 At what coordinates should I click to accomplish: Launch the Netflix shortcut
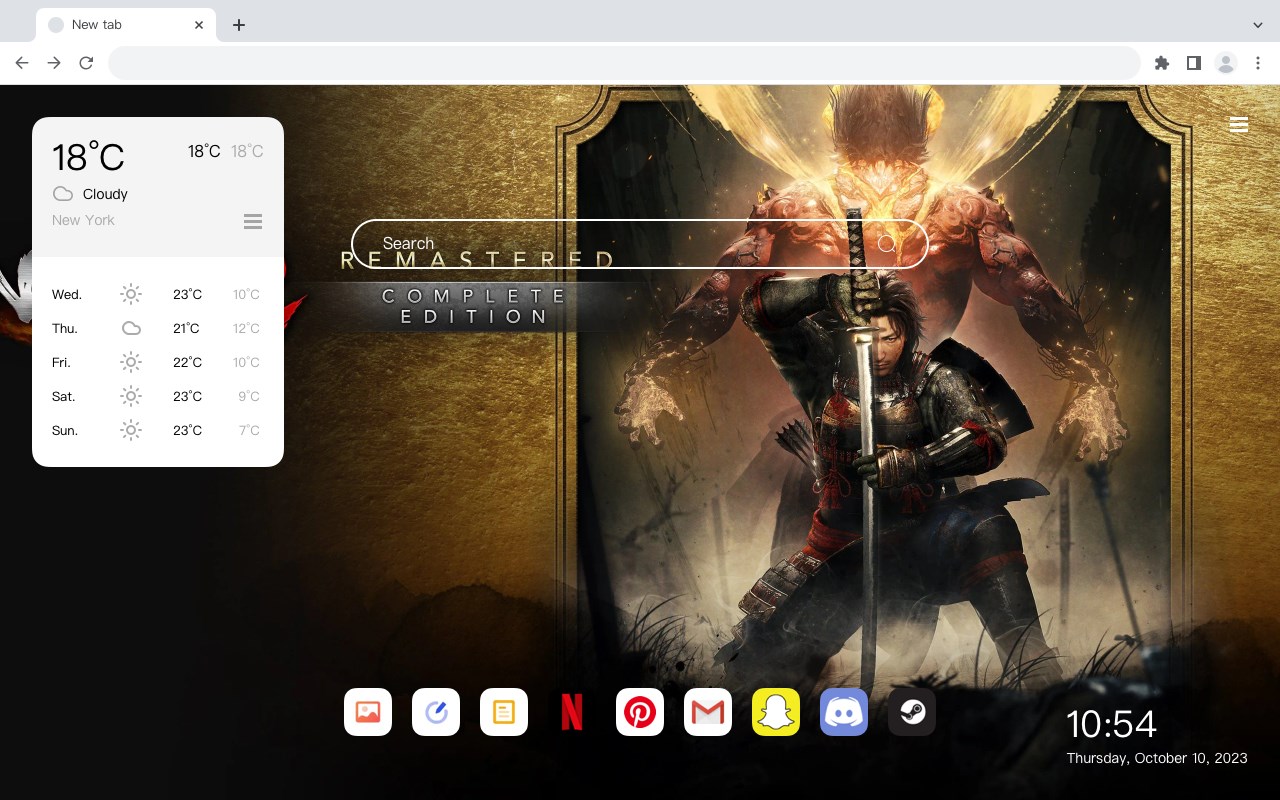point(572,712)
